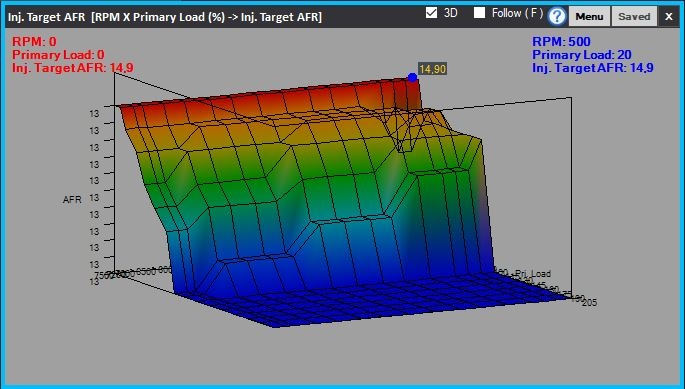Click the Saved button

[634, 17]
